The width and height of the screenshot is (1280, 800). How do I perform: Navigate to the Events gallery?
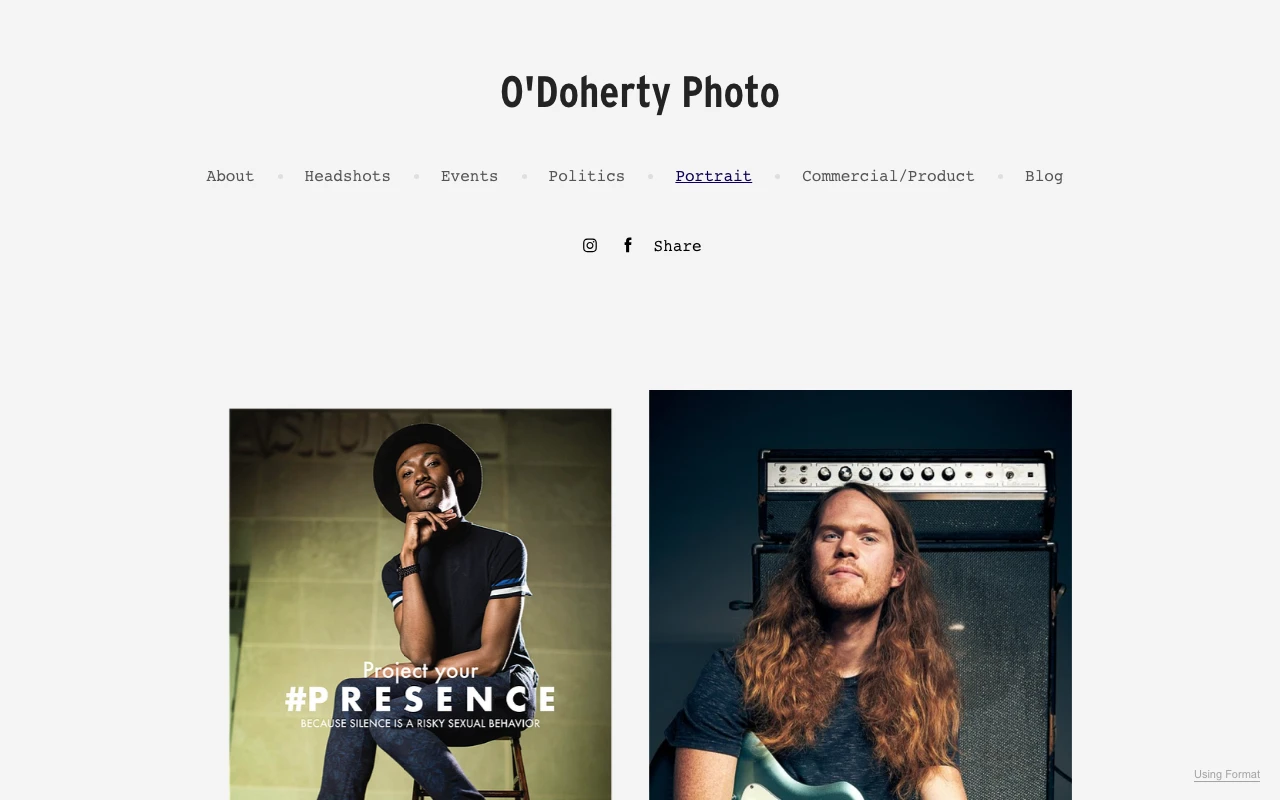pyautogui.click(x=469, y=176)
